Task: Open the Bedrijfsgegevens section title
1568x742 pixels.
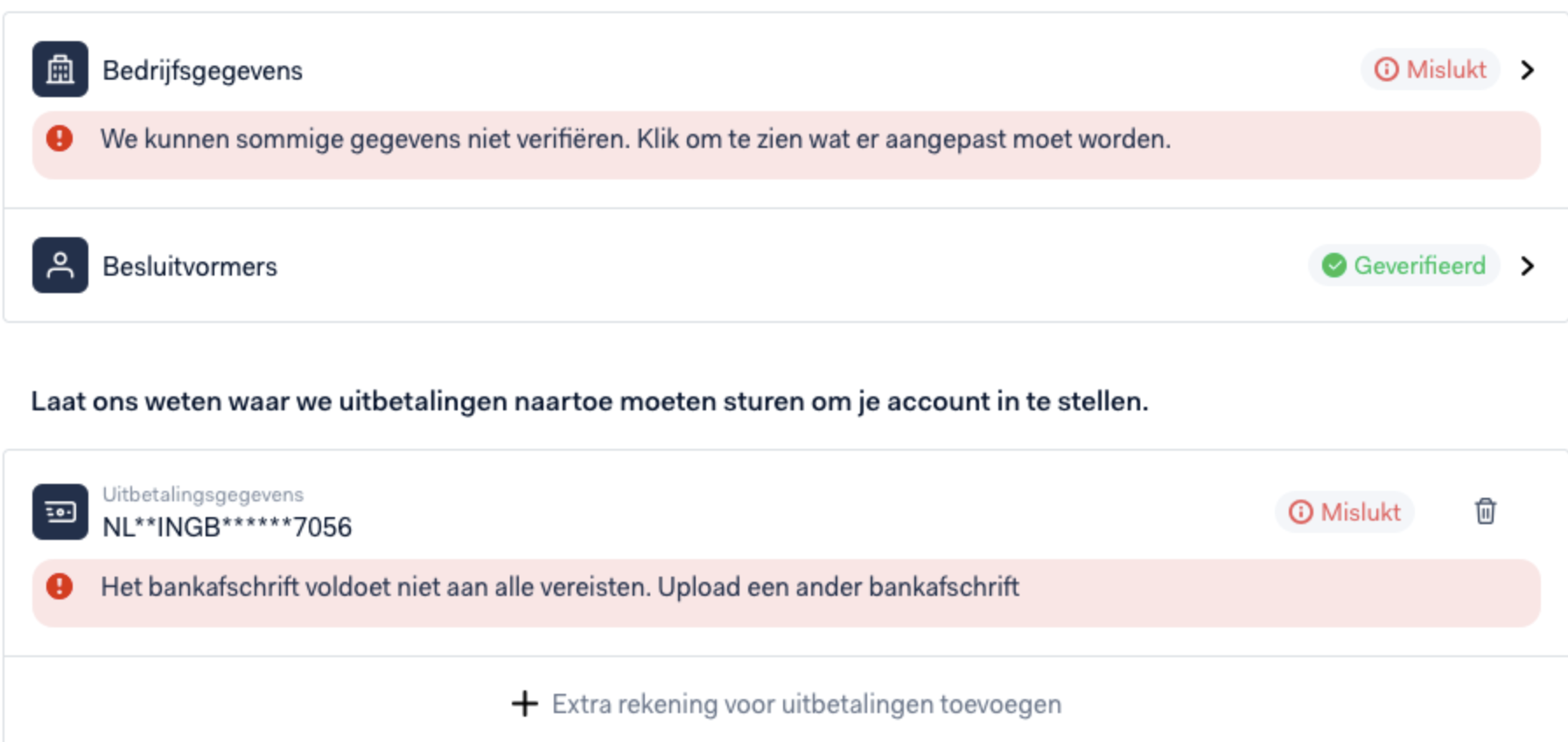Action: tap(202, 70)
